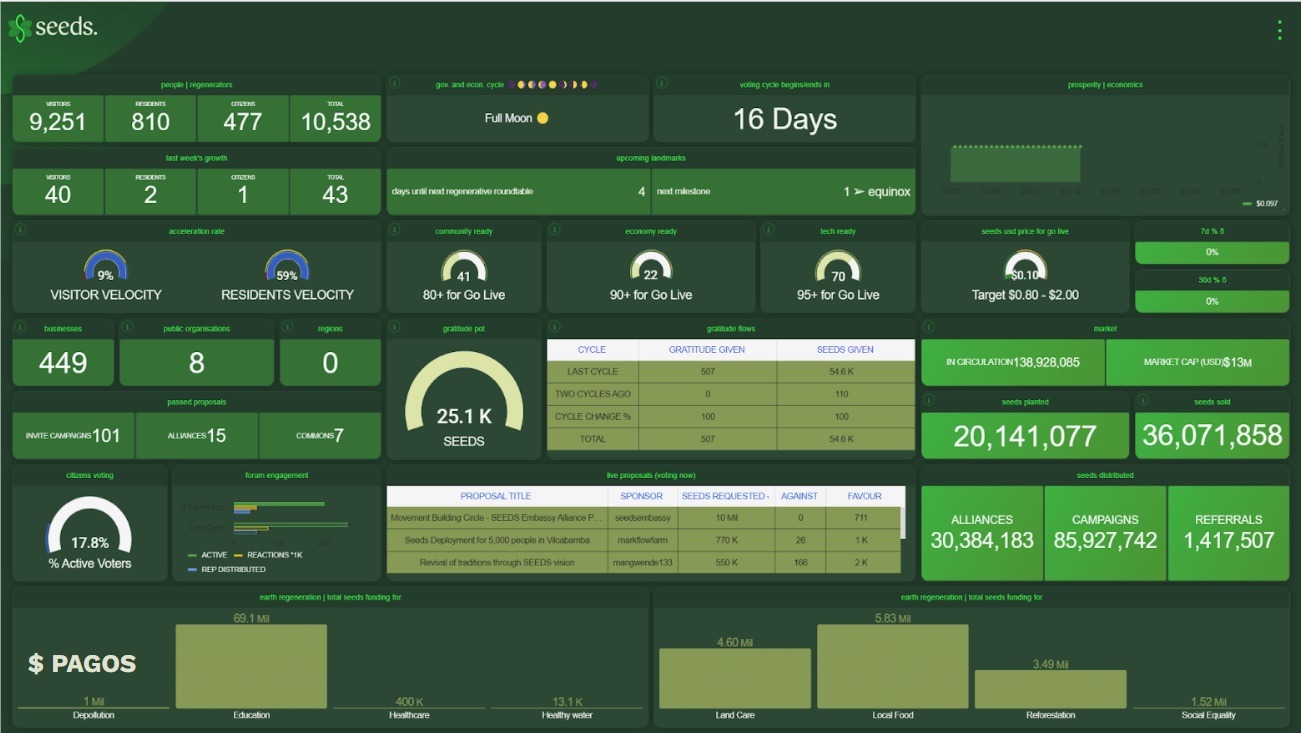Sort proposals by AGAINST column

coord(799,496)
